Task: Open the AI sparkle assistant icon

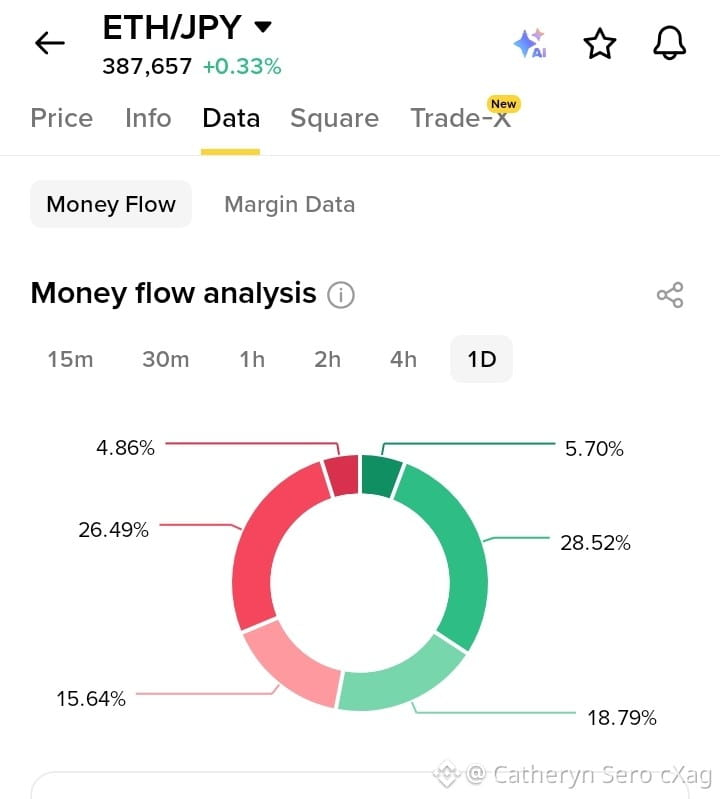Action: (530, 43)
